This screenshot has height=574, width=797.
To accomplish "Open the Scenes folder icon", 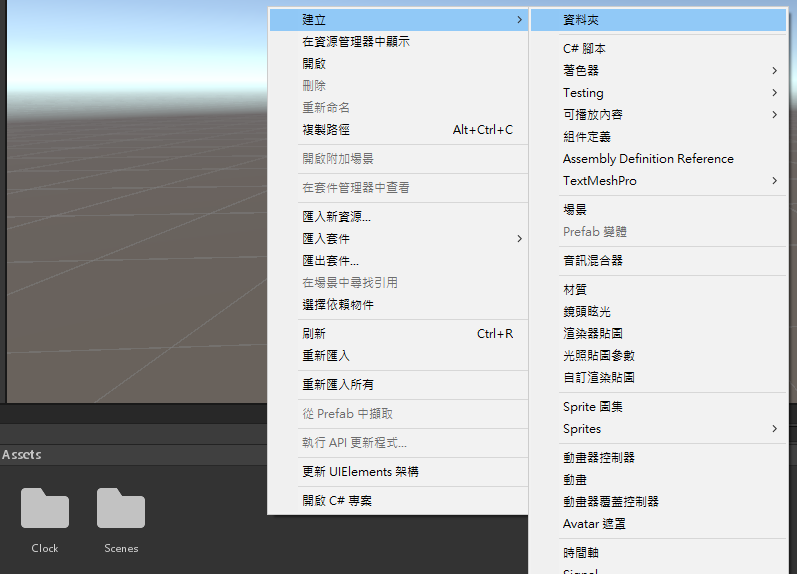I will (x=121, y=508).
